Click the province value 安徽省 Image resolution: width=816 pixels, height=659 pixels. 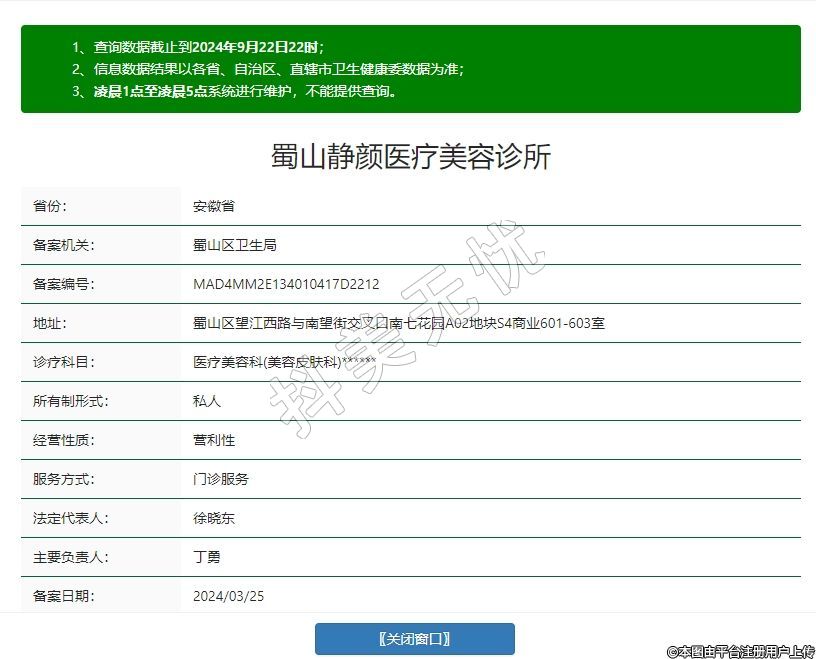(214, 207)
